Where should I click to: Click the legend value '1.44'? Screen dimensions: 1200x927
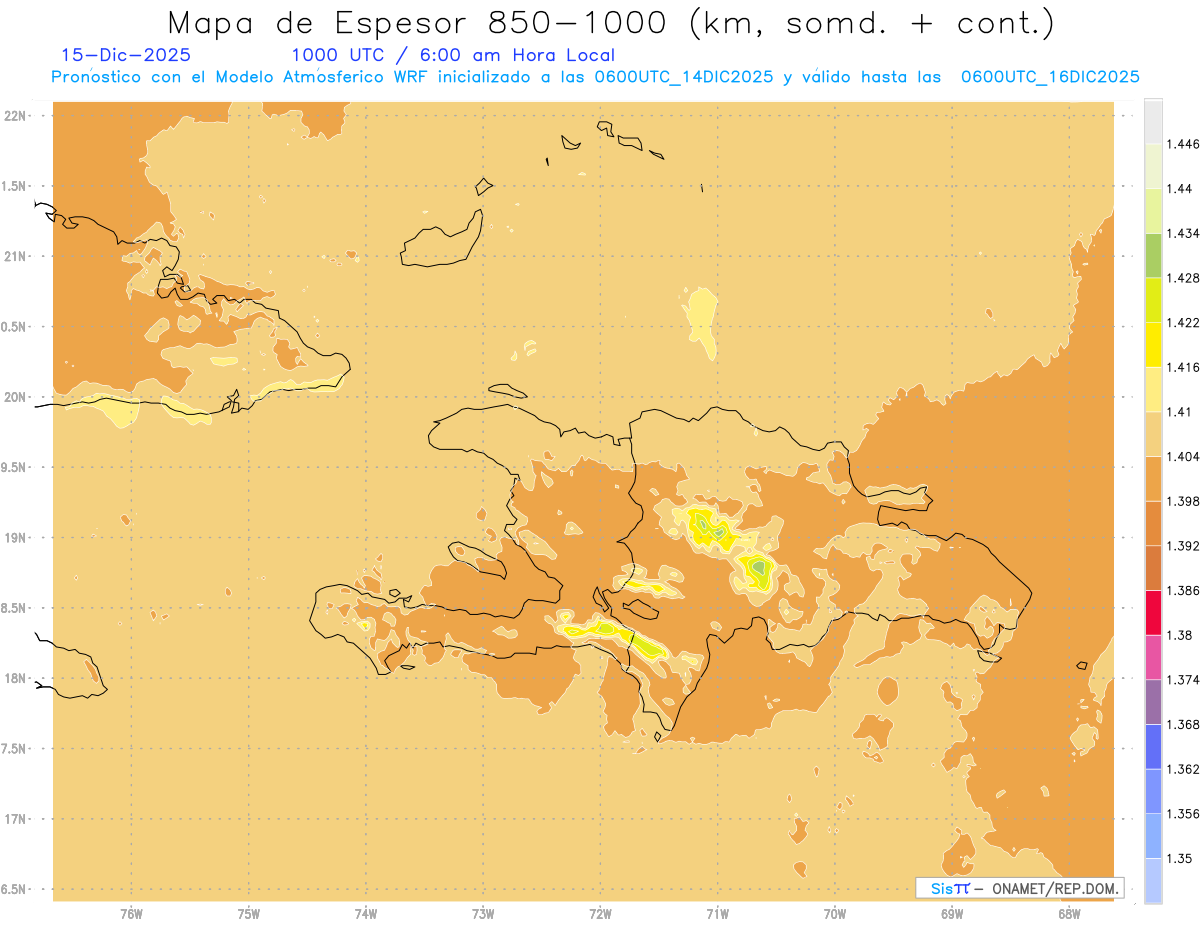click(1179, 189)
